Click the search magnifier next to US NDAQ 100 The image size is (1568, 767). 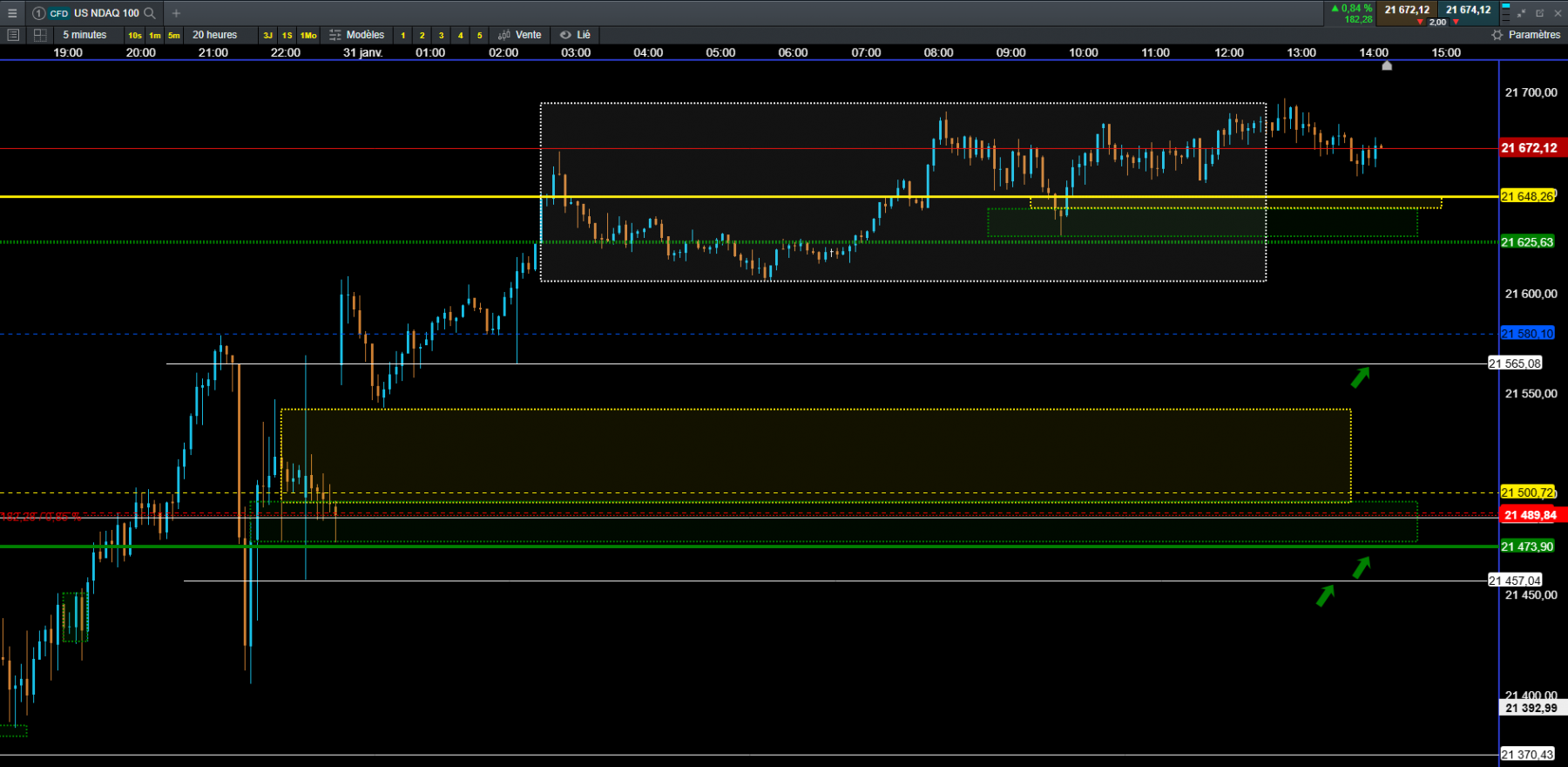pyautogui.click(x=150, y=13)
